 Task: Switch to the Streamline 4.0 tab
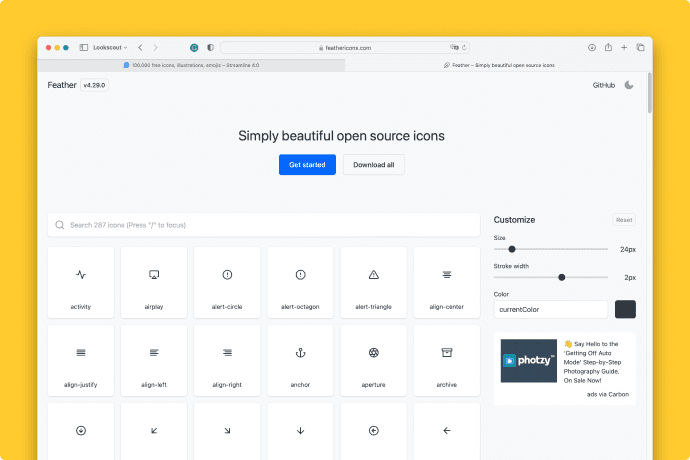click(191, 65)
